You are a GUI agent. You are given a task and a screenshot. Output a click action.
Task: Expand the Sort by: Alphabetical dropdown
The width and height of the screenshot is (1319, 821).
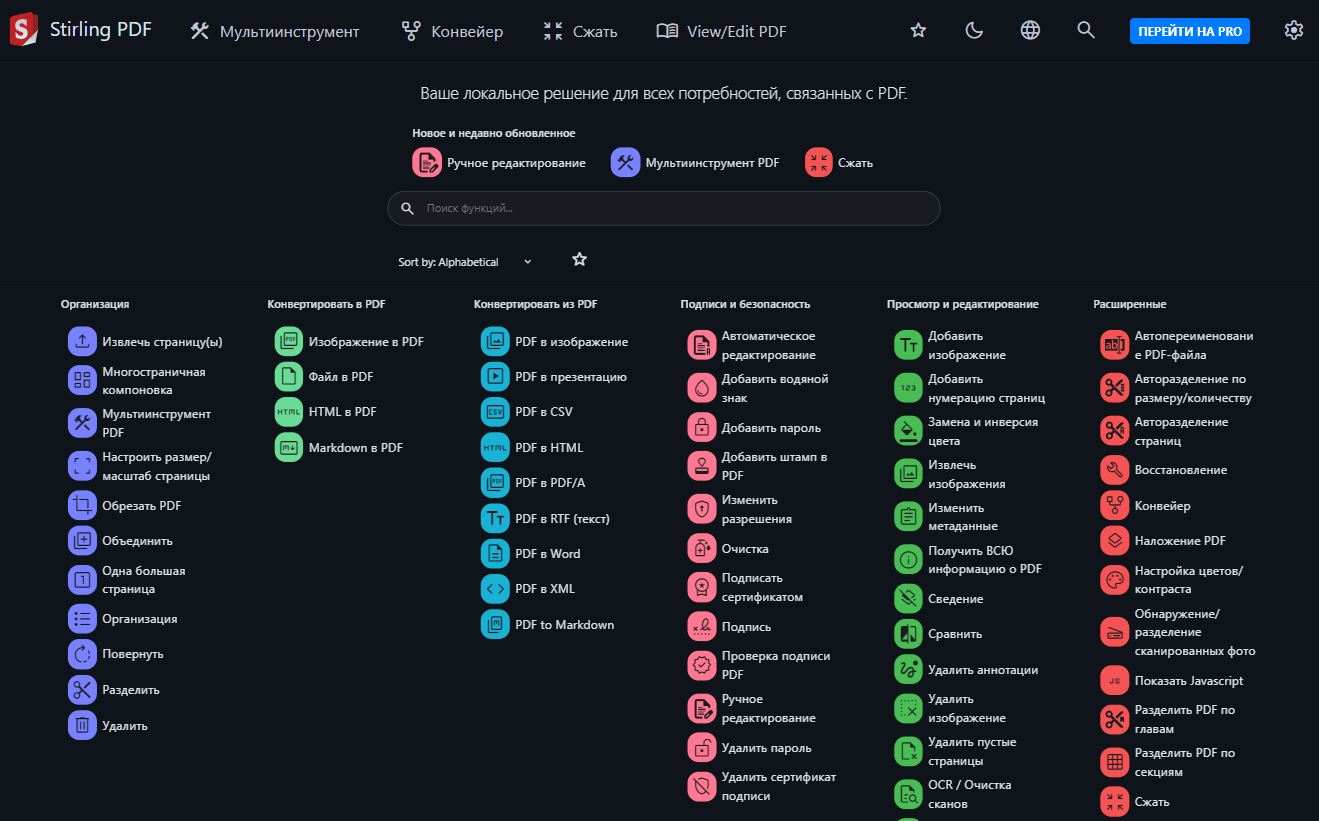pos(466,262)
